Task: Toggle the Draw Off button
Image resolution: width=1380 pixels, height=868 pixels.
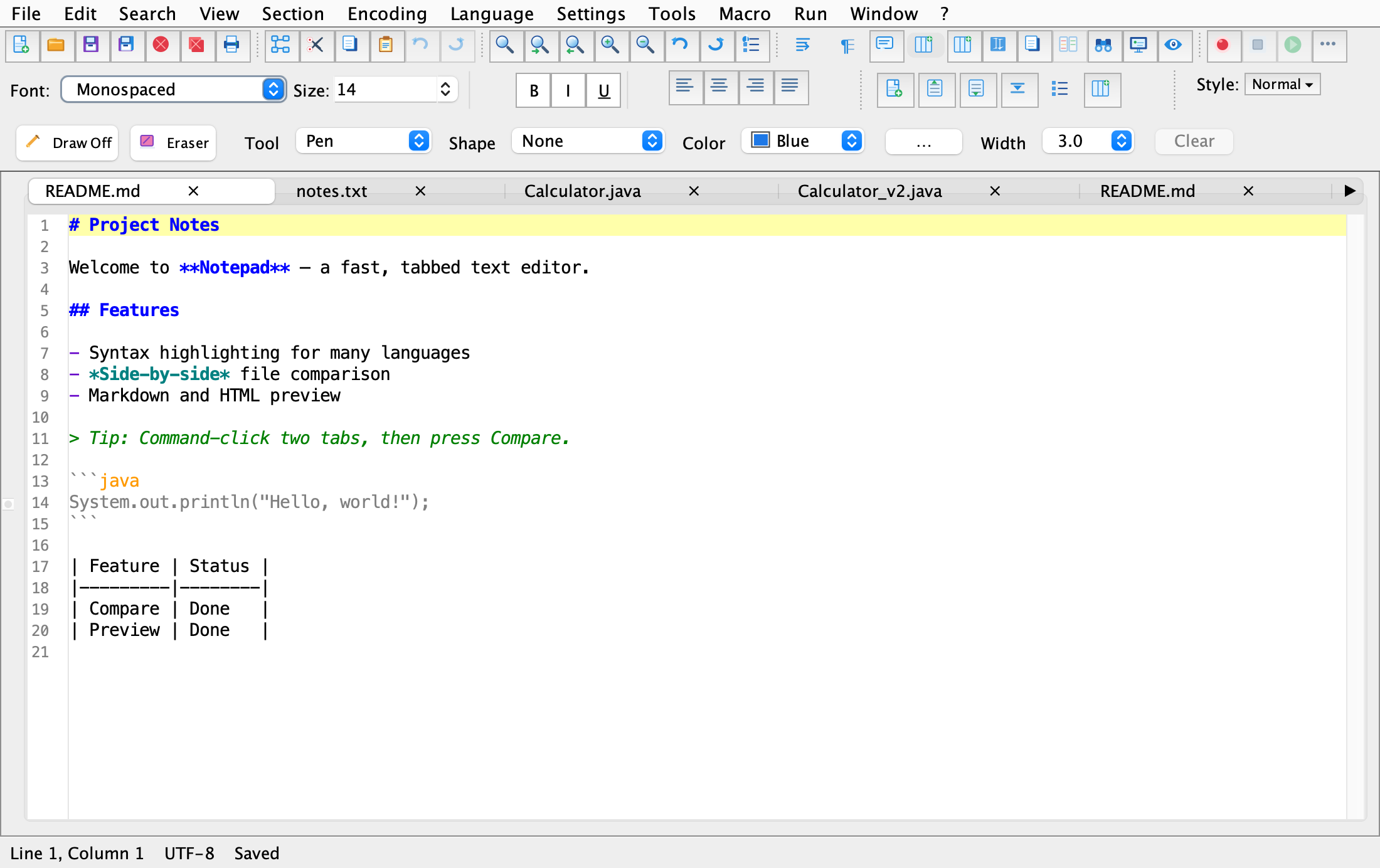Action: [x=68, y=143]
